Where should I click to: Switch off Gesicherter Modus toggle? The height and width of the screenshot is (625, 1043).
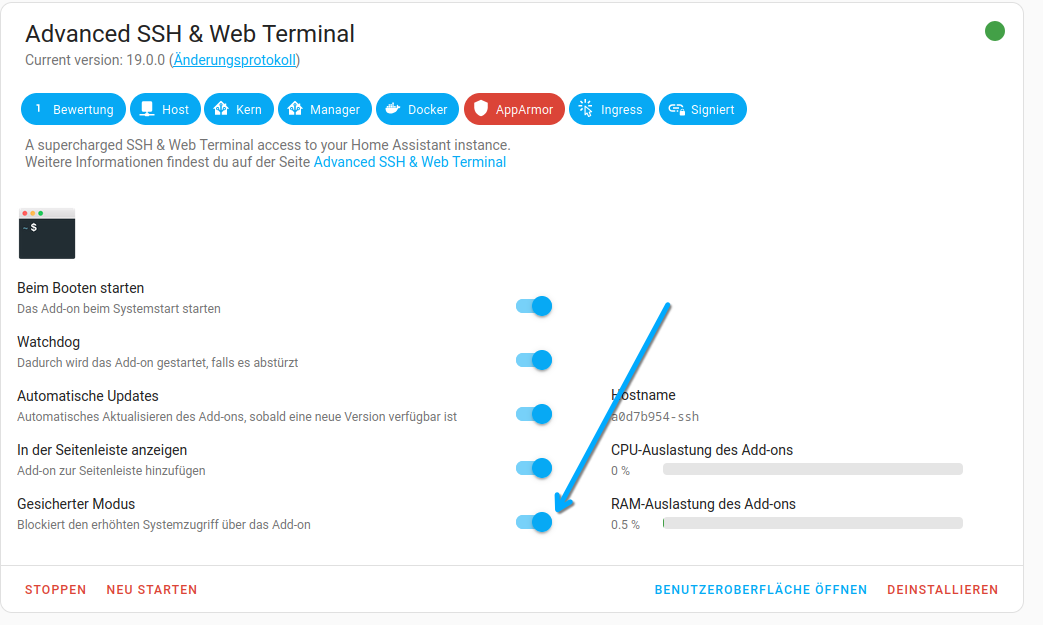(x=534, y=522)
